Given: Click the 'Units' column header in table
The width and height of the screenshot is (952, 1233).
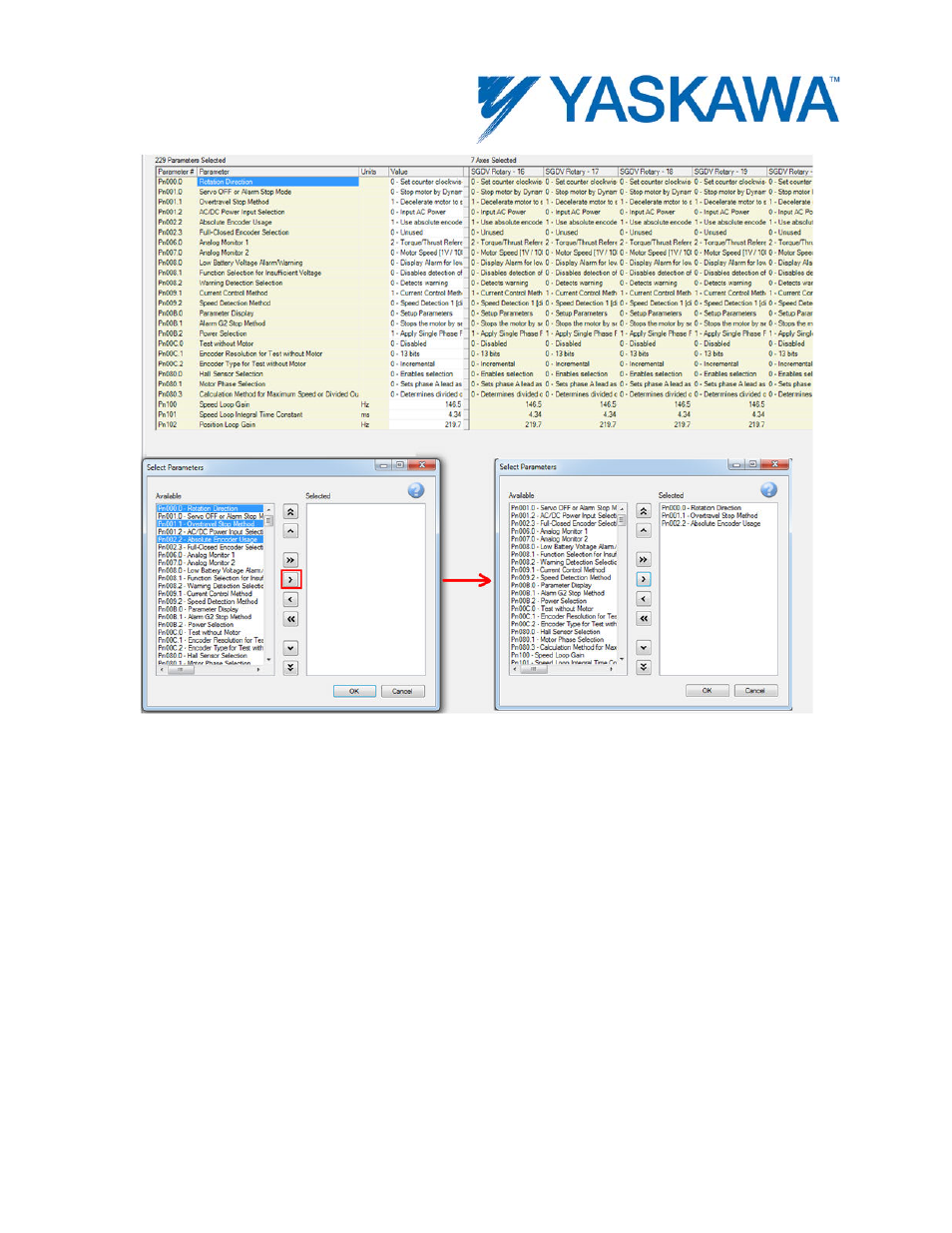Looking at the screenshot, I should point(373,172).
